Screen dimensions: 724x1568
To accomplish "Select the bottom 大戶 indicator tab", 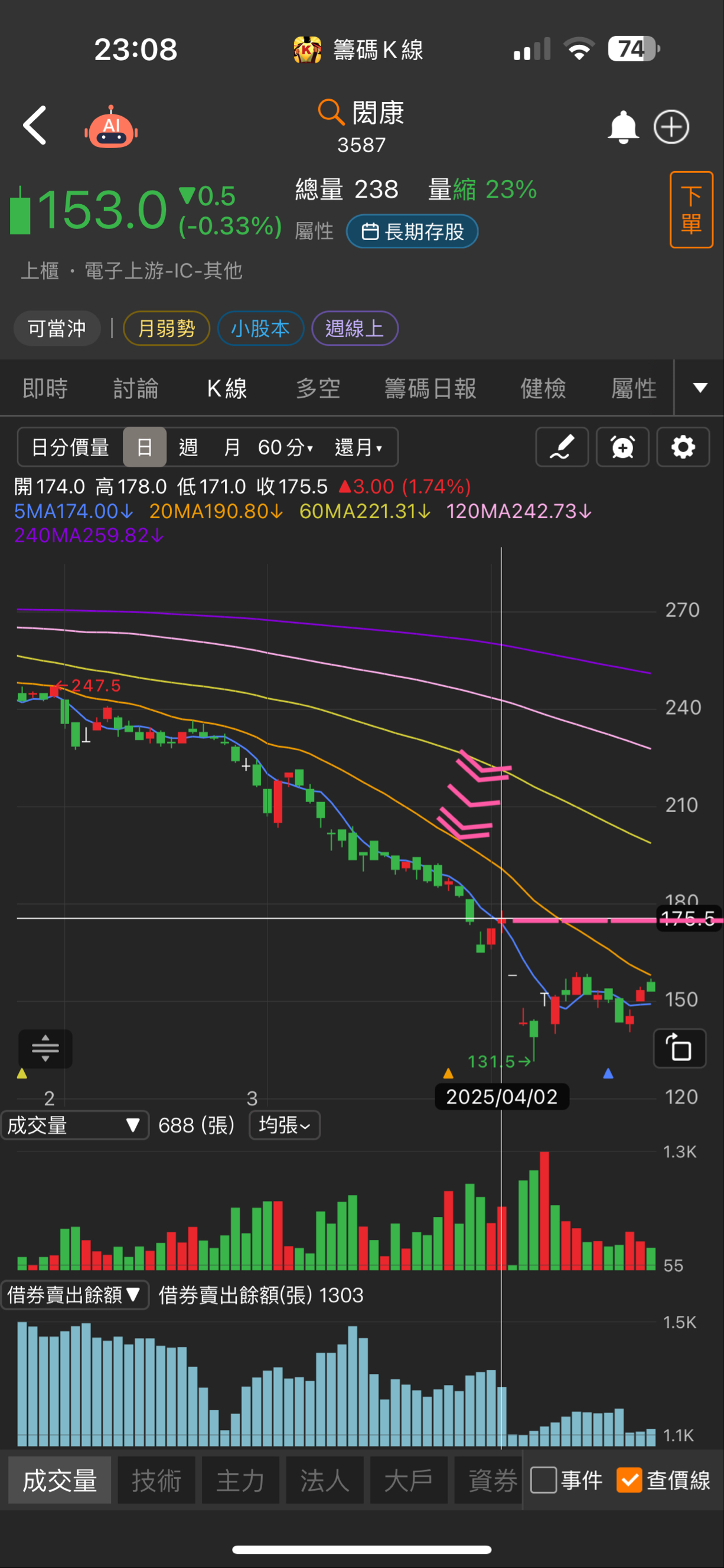I will coord(409,1480).
